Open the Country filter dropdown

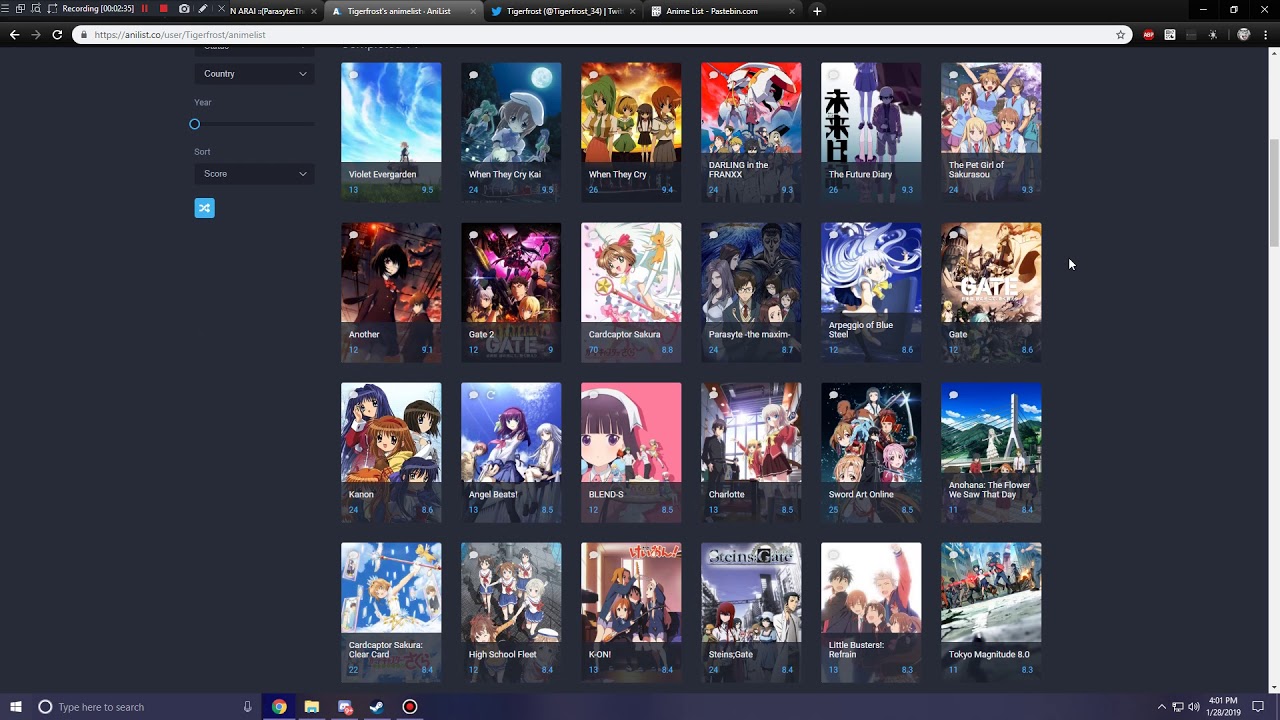254,74
